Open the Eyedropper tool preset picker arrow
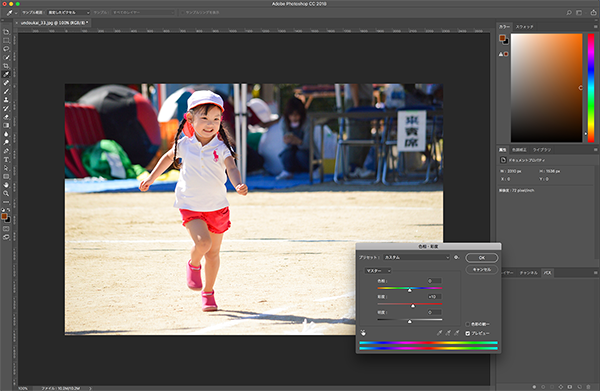The image size is (600, 391). click(x=16, y=13)
